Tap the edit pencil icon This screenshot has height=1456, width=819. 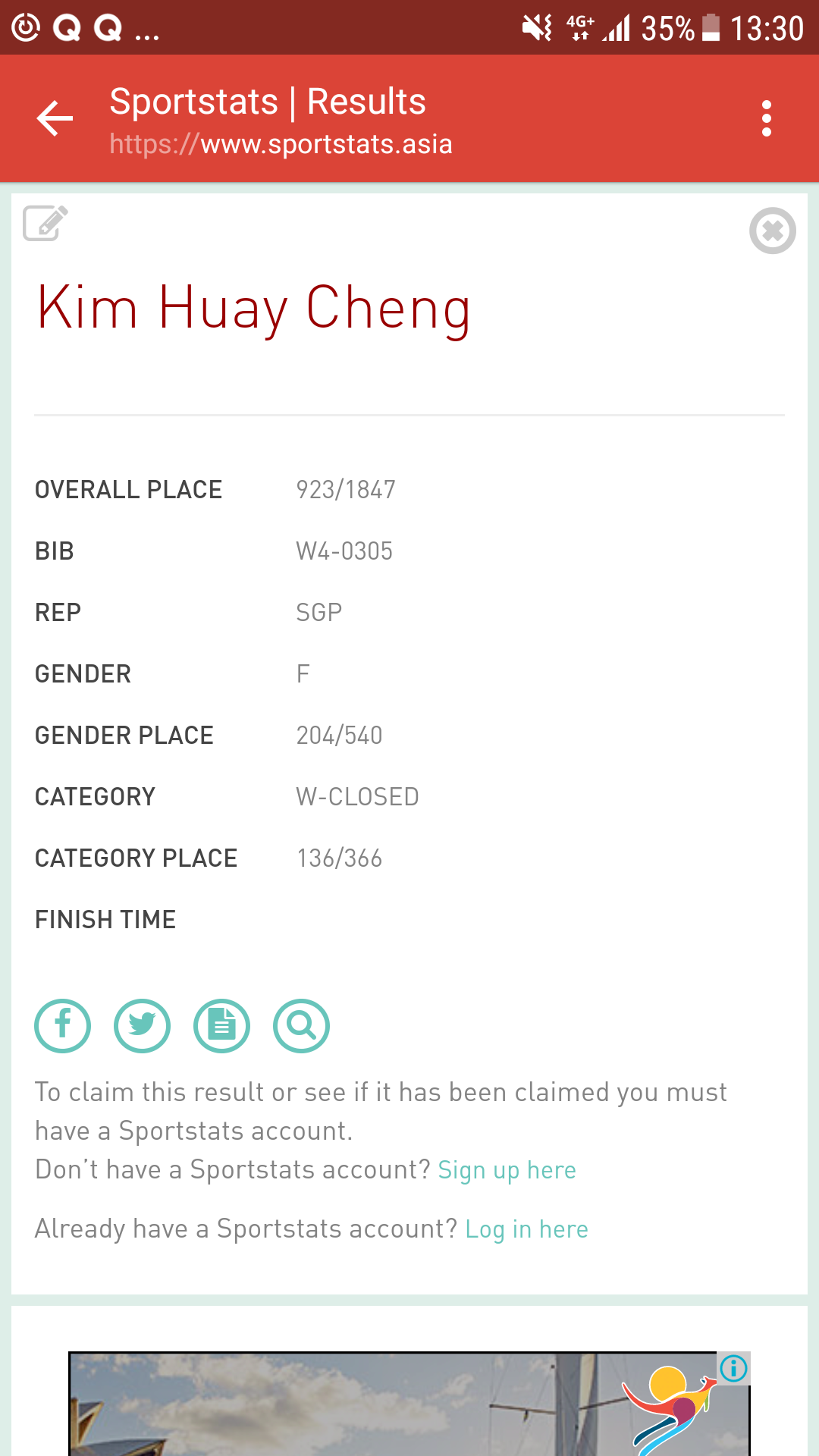coord(45,223)
